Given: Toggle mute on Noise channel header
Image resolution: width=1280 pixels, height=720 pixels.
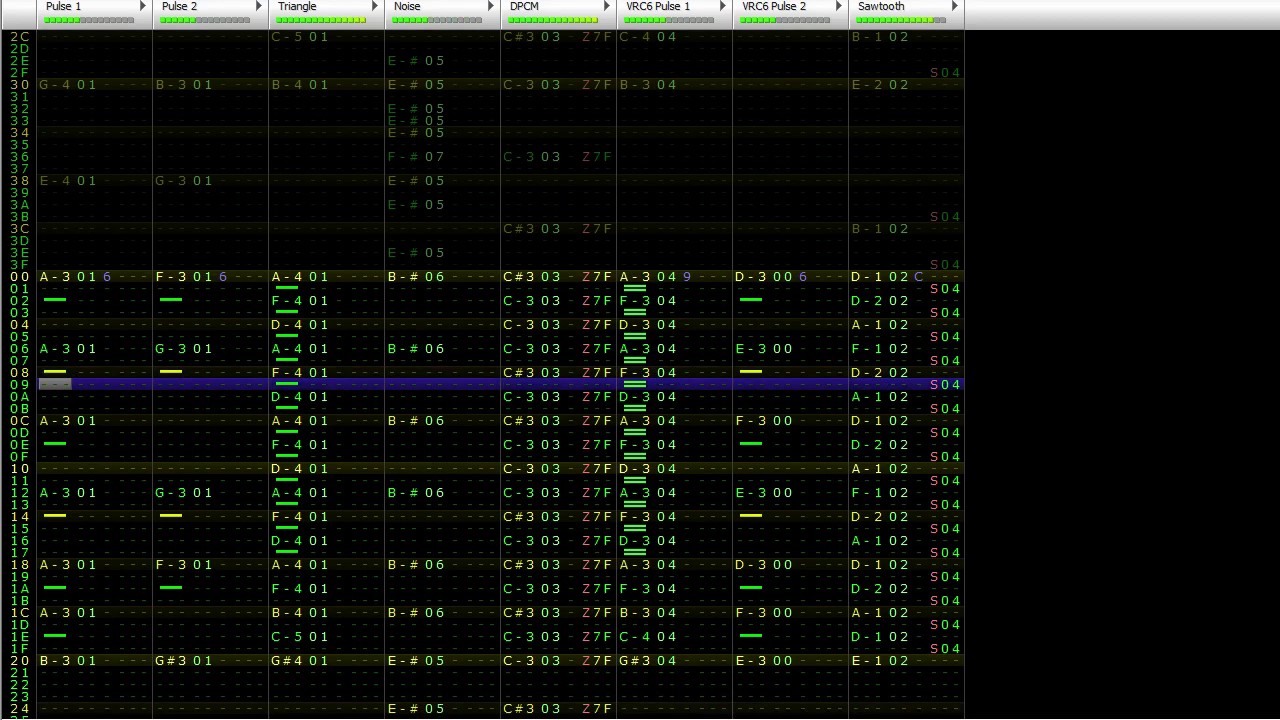Looking at the screenshot, I should (407, 6).
